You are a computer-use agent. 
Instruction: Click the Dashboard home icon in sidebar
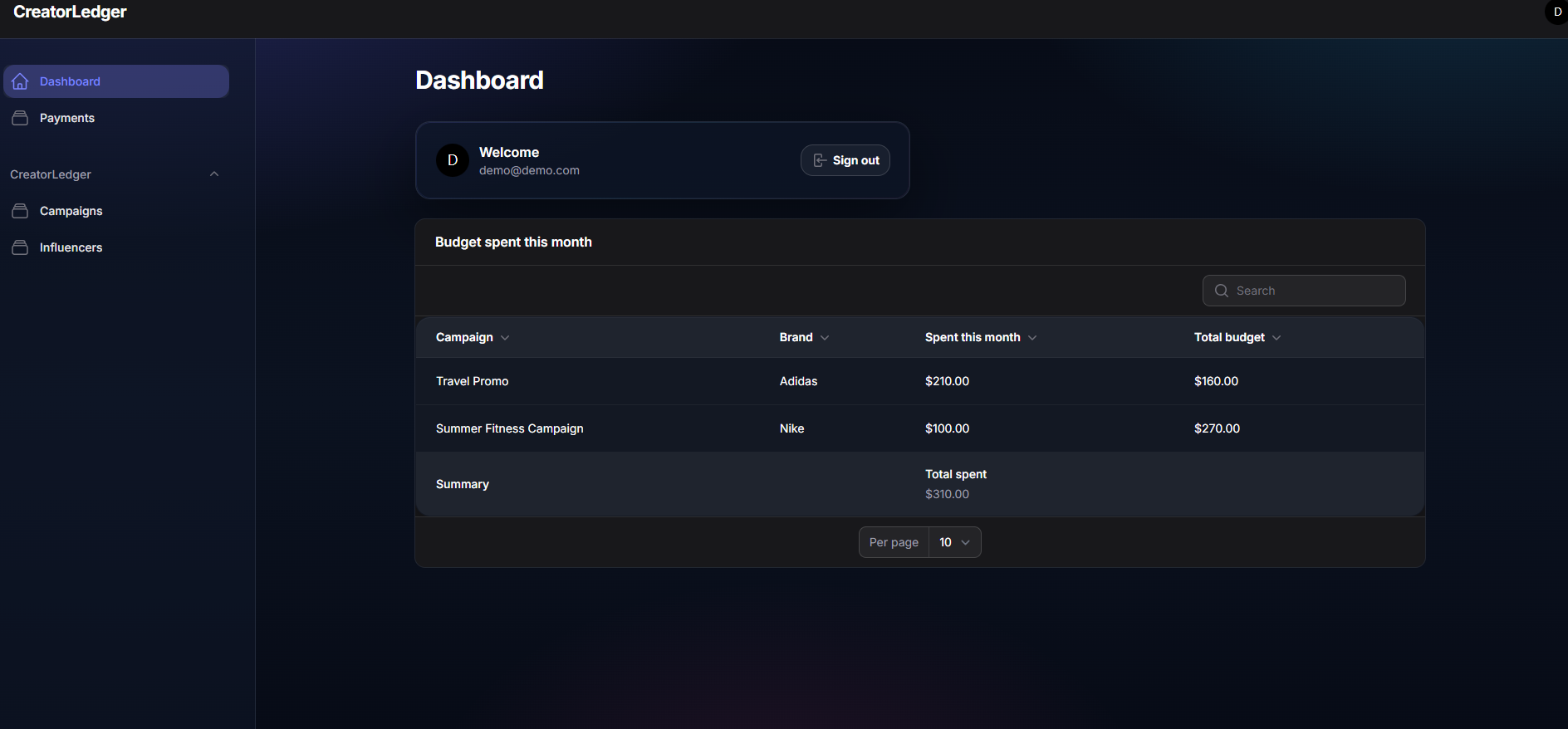pyautogui.click(x=20, y=81)
